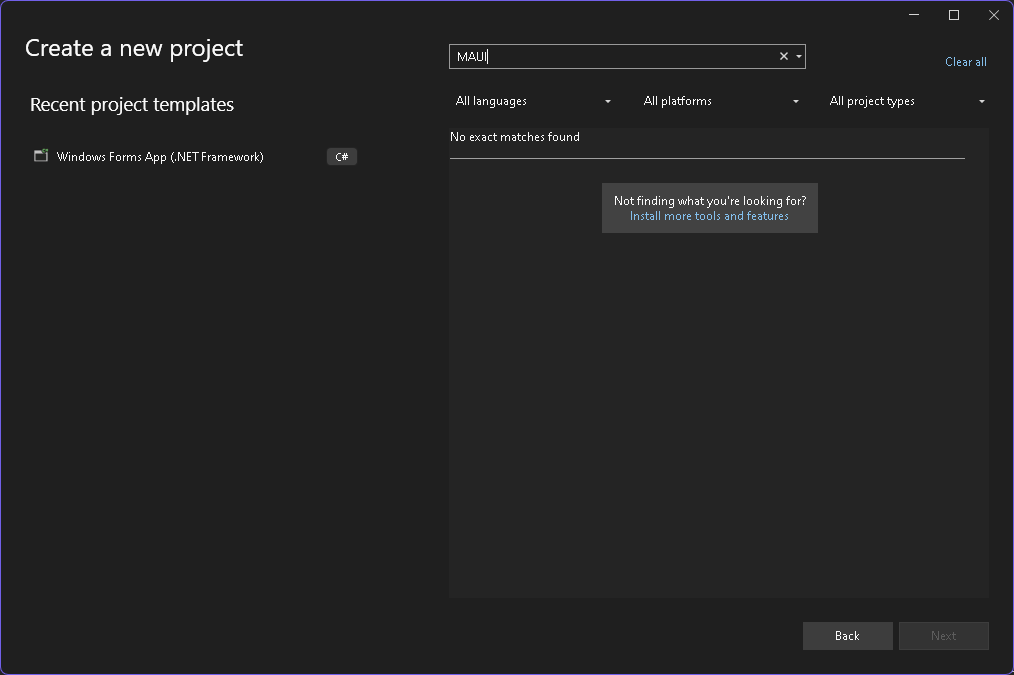Image resolution: width=1014 pixels, height=675 pixels.
Task: Go Back to the previous page
Action: [847, 636]
